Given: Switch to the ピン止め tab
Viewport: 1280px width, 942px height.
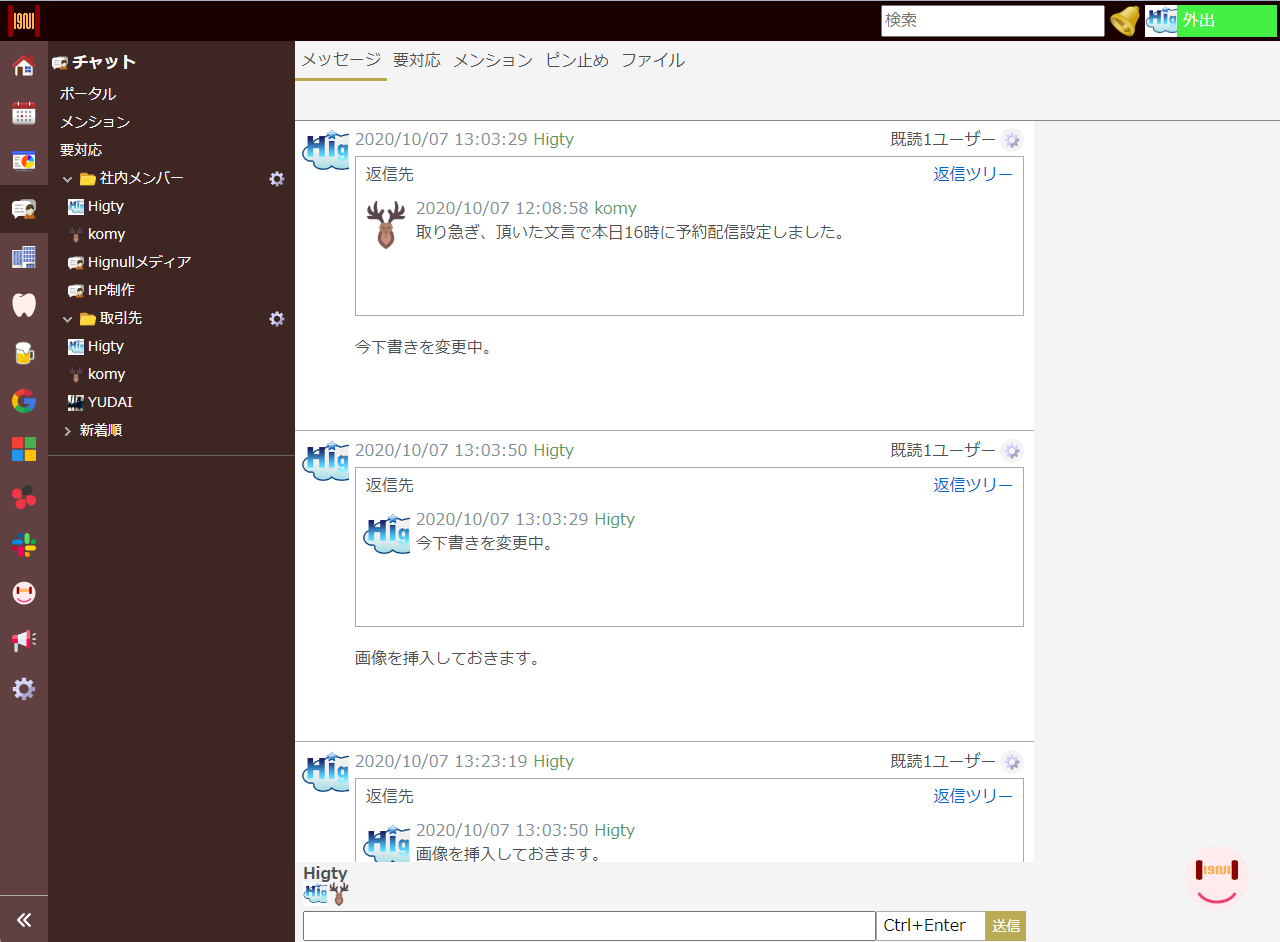Looking at the screenshot, I should (577, 60).
